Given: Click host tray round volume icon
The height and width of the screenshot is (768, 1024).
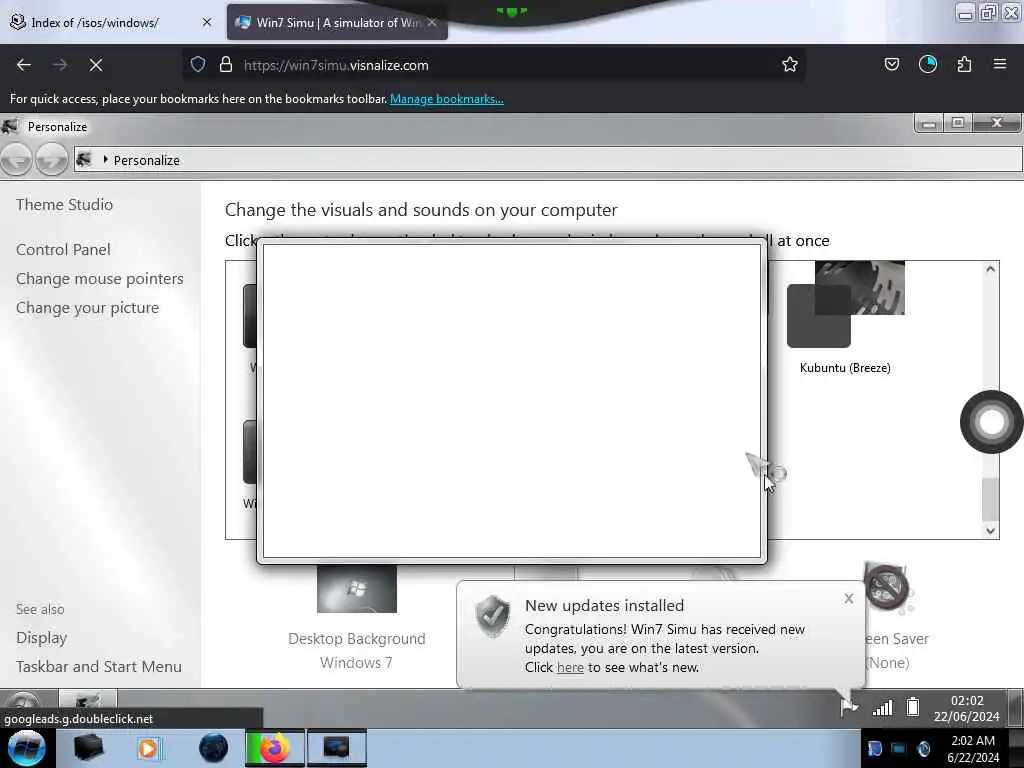Looking at the screenshot, I should pos(923,748).
